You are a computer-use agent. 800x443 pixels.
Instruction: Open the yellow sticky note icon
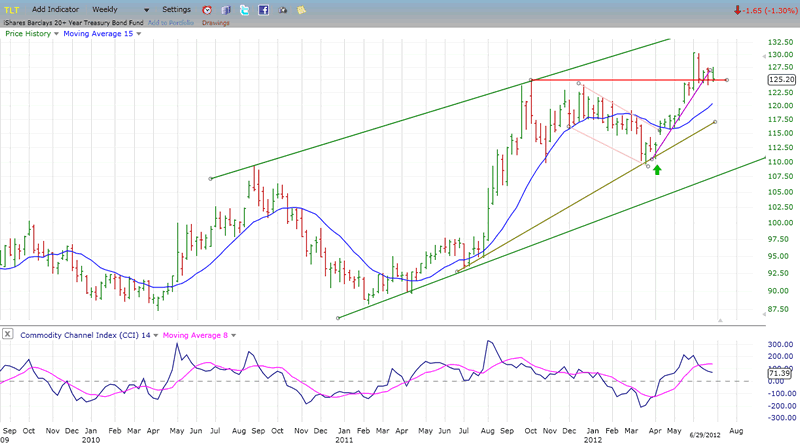click(x=301, y=9)
